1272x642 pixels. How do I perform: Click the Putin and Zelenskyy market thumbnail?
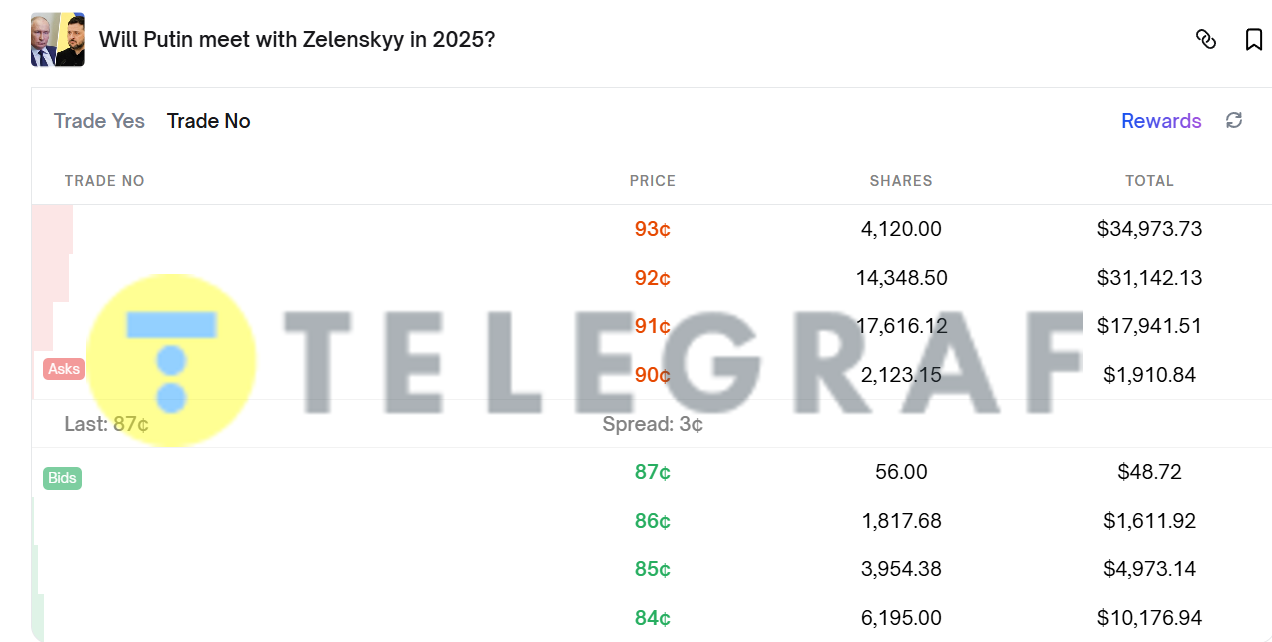(58, 40)
